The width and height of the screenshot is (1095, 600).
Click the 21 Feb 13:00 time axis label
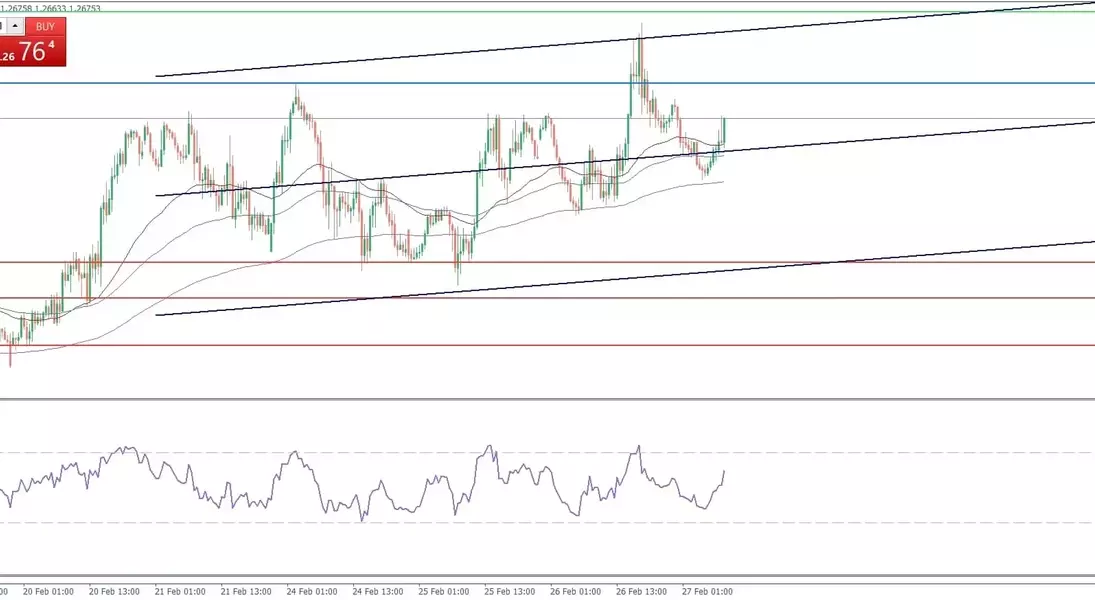pos(247,591)
